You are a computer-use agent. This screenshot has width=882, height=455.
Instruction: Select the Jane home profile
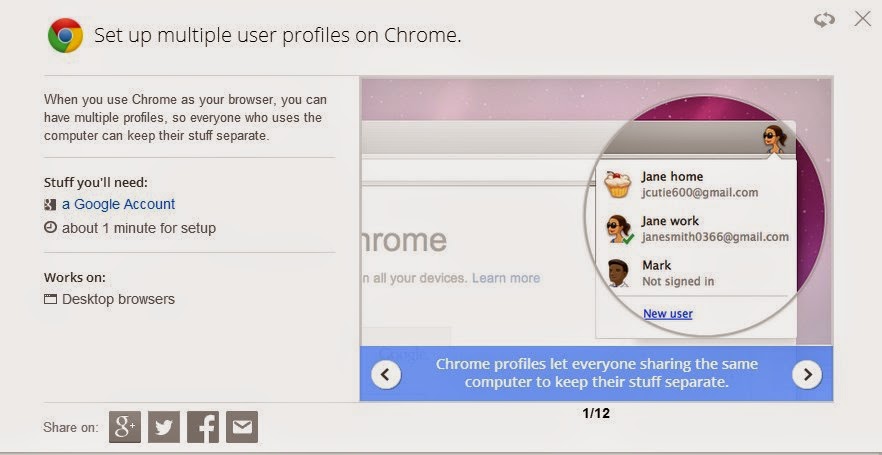click(696, 184)
